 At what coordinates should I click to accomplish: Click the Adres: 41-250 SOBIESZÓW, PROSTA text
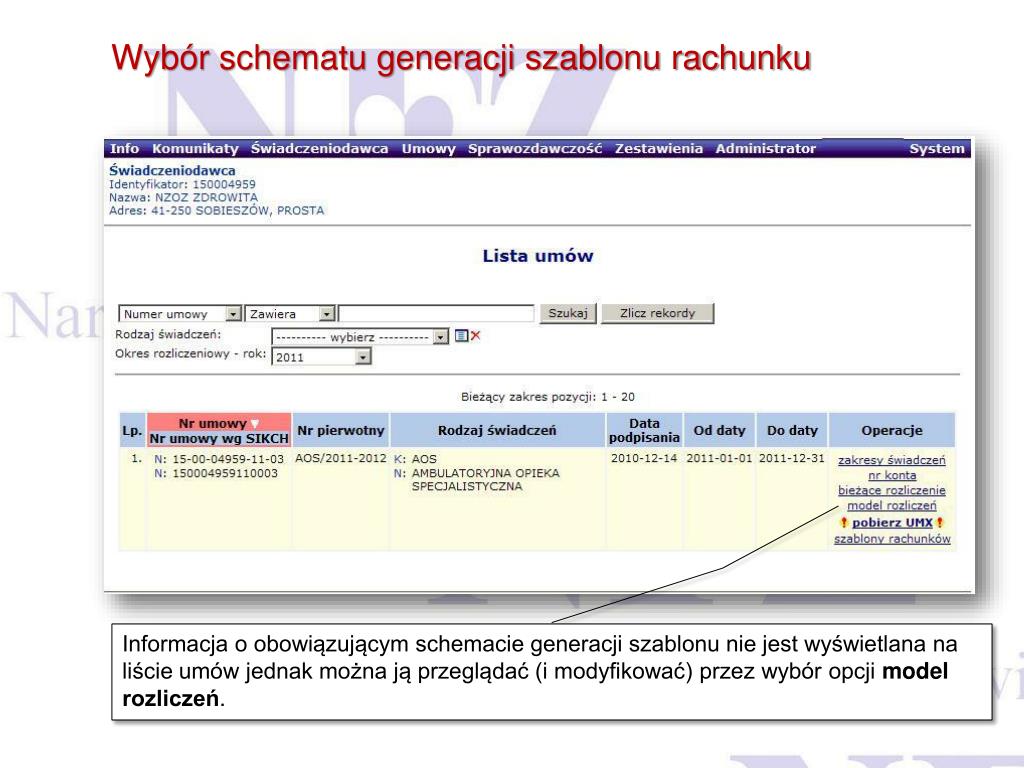pos(216,210)
